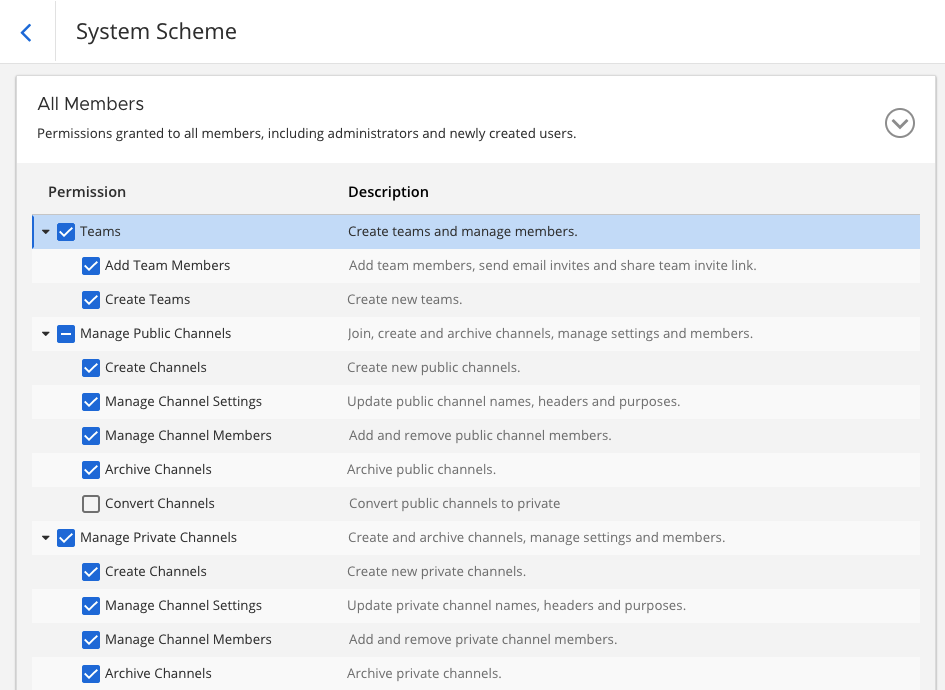945x690 pixels.
Task: Uncheck public Manage Channel Members checkbox
Action: coord(91,436)
